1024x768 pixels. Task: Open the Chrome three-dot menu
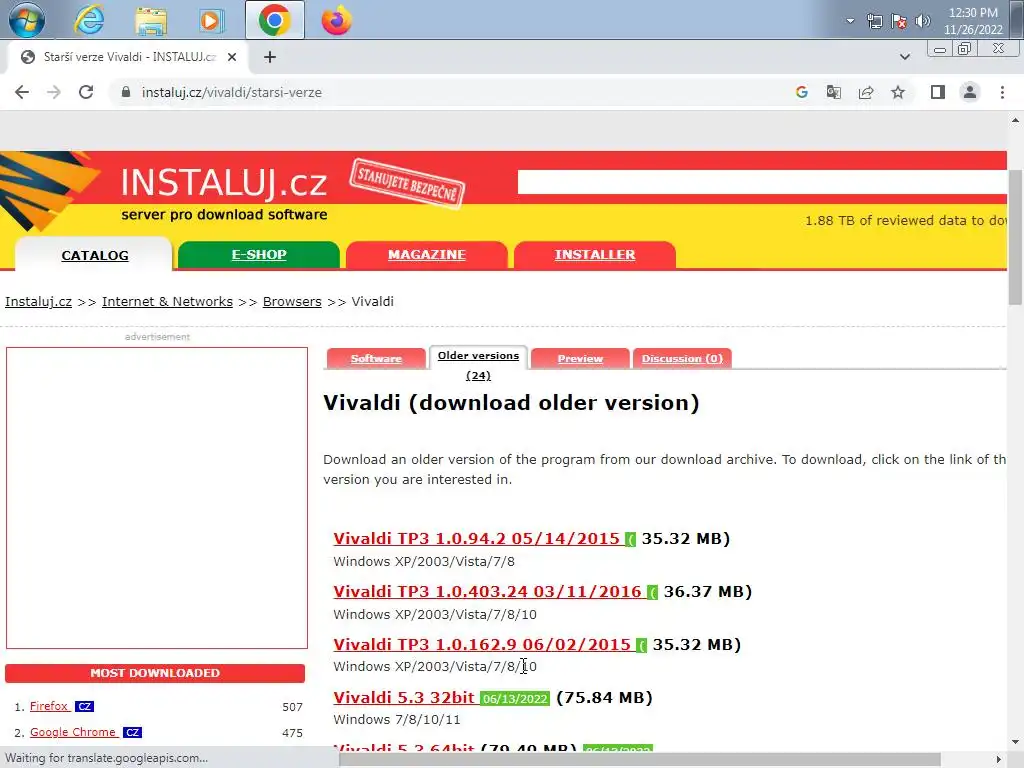pos(1002,92)
